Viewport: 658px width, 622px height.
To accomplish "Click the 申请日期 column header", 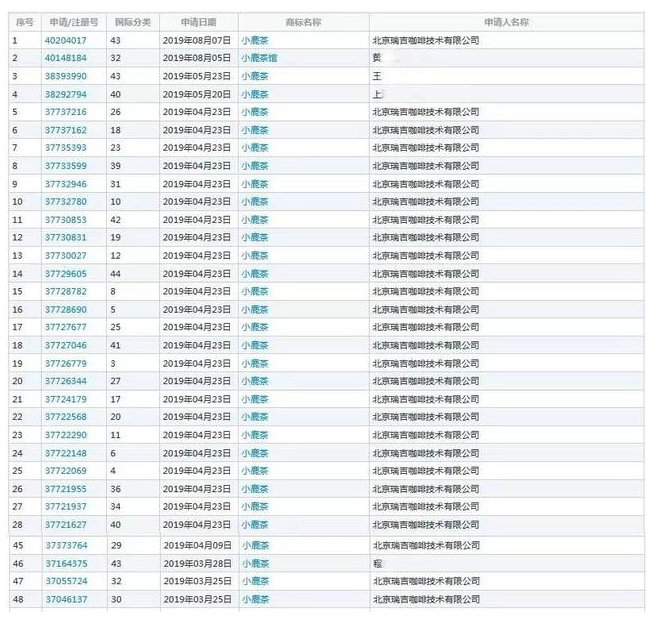I will [x=198, y=22].
